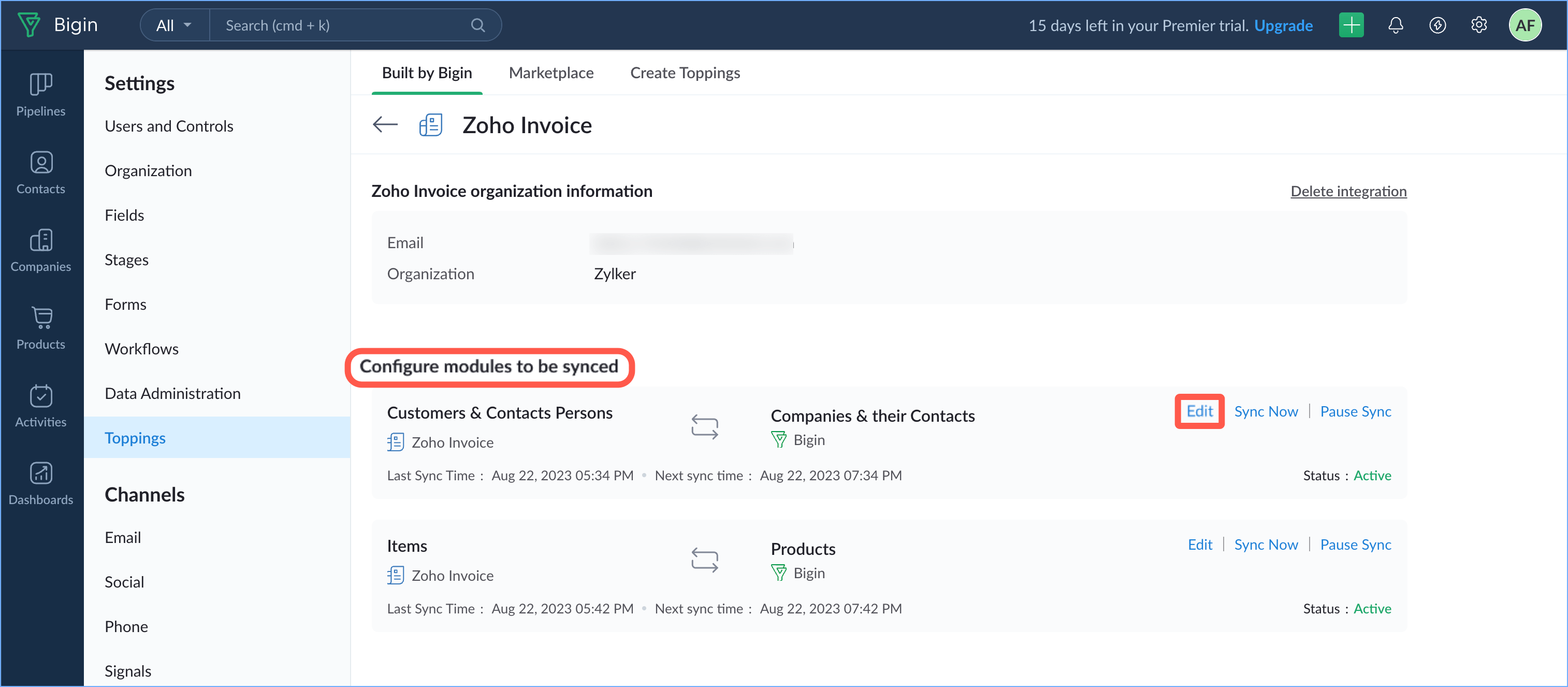Open the Dashboards module
The width and height of the screenshot is (1568, 687).
41,483
